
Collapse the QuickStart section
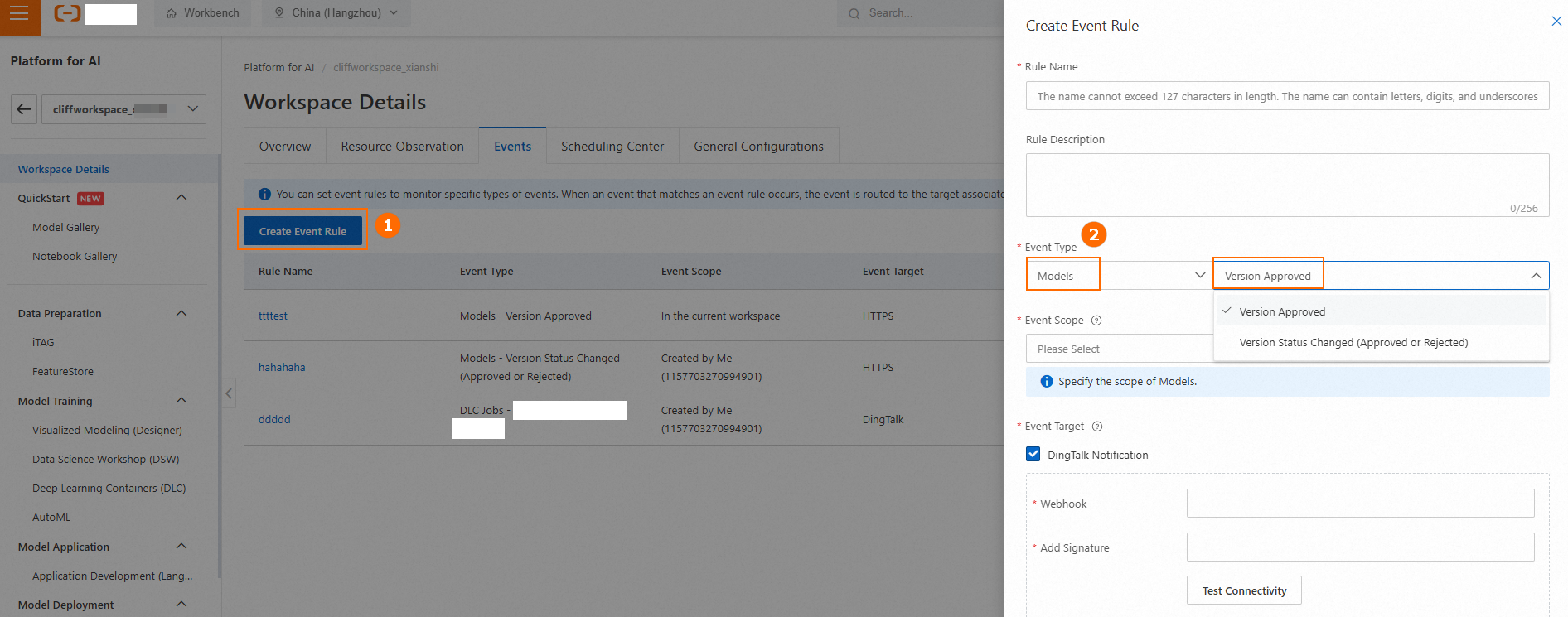pos(181,198)
